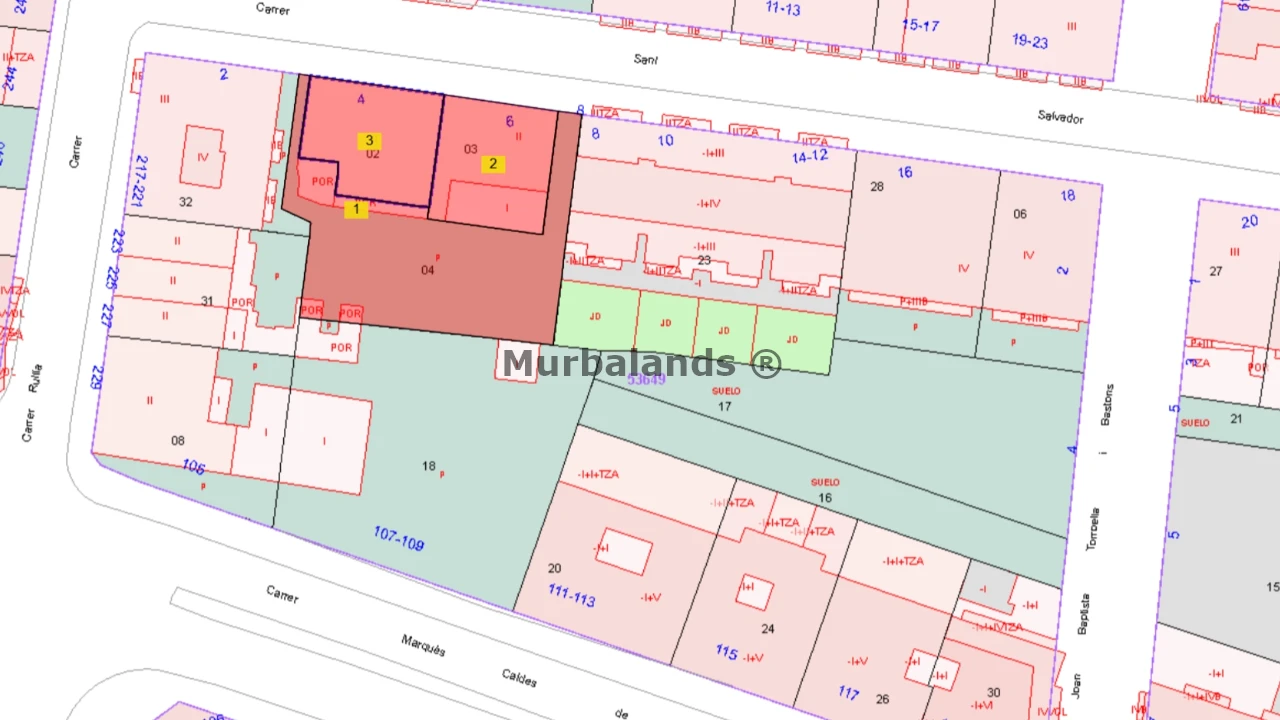Screen dimensions: 1280x720
Task: Click the Murbalands watermark text
Action: click(641, 363)
